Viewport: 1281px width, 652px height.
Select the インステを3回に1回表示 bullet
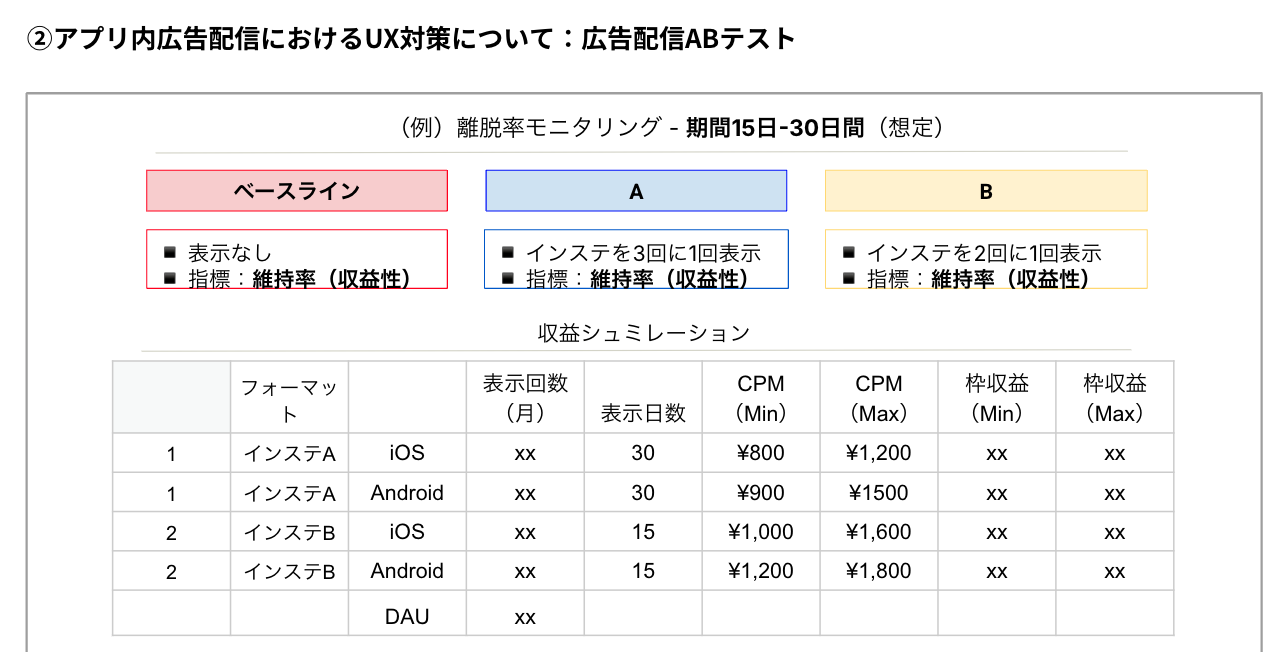[x=643, y=253]
